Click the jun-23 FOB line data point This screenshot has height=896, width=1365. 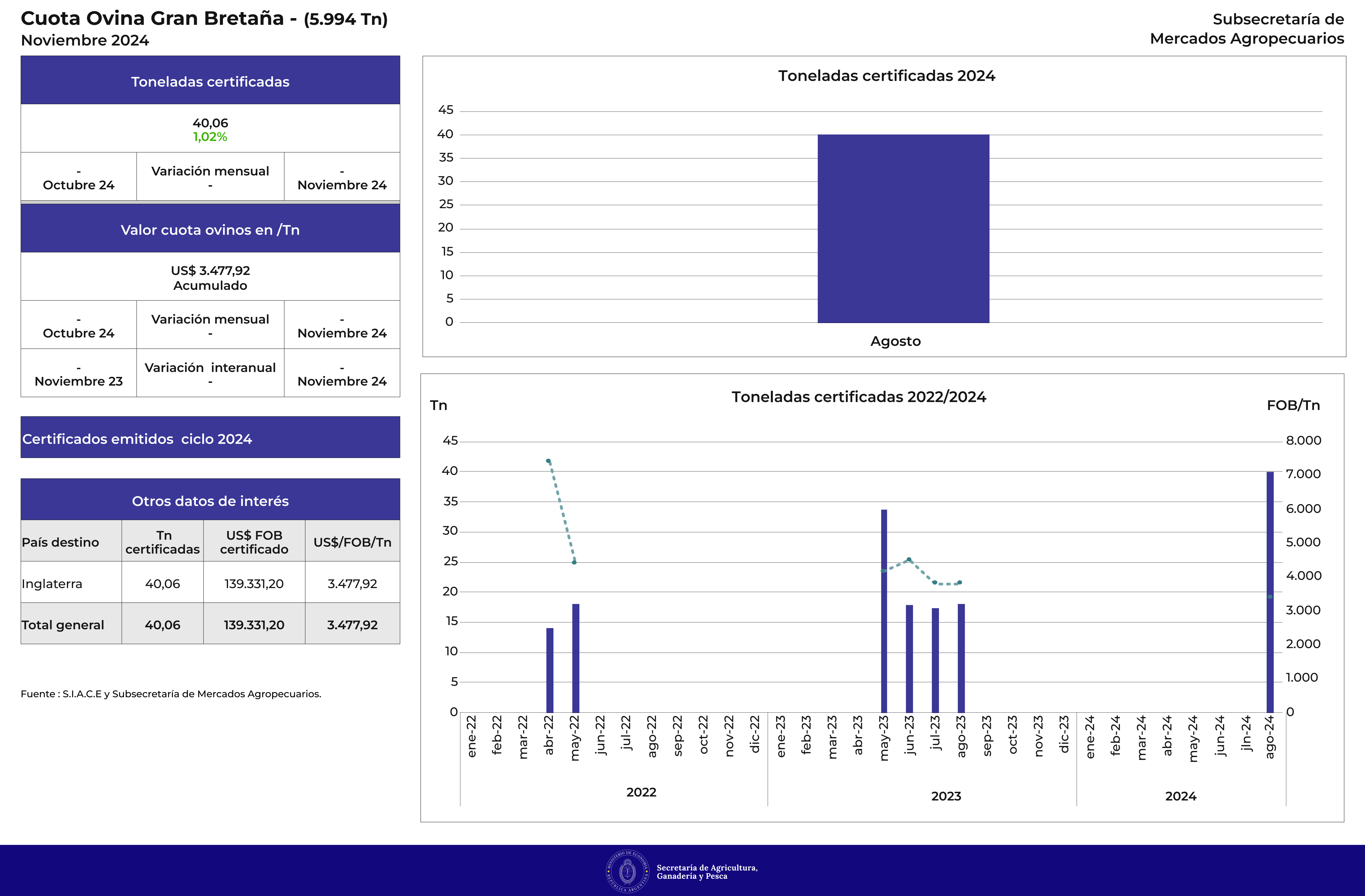coord(909,560)
